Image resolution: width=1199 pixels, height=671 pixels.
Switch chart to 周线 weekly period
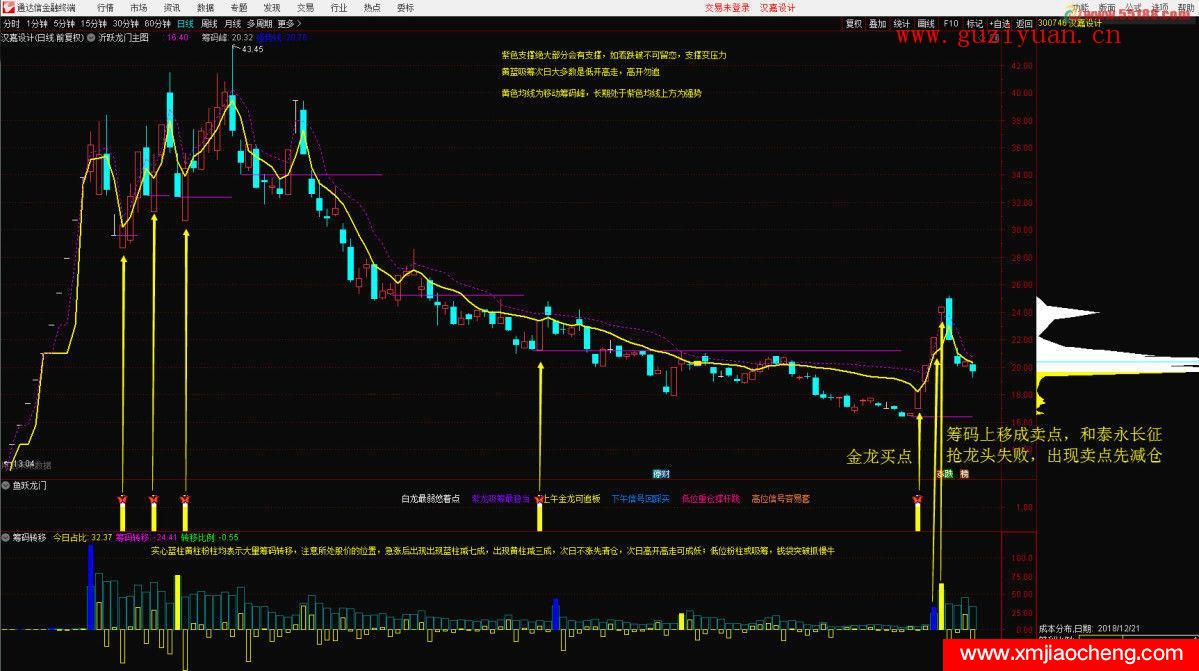[209, 22]
